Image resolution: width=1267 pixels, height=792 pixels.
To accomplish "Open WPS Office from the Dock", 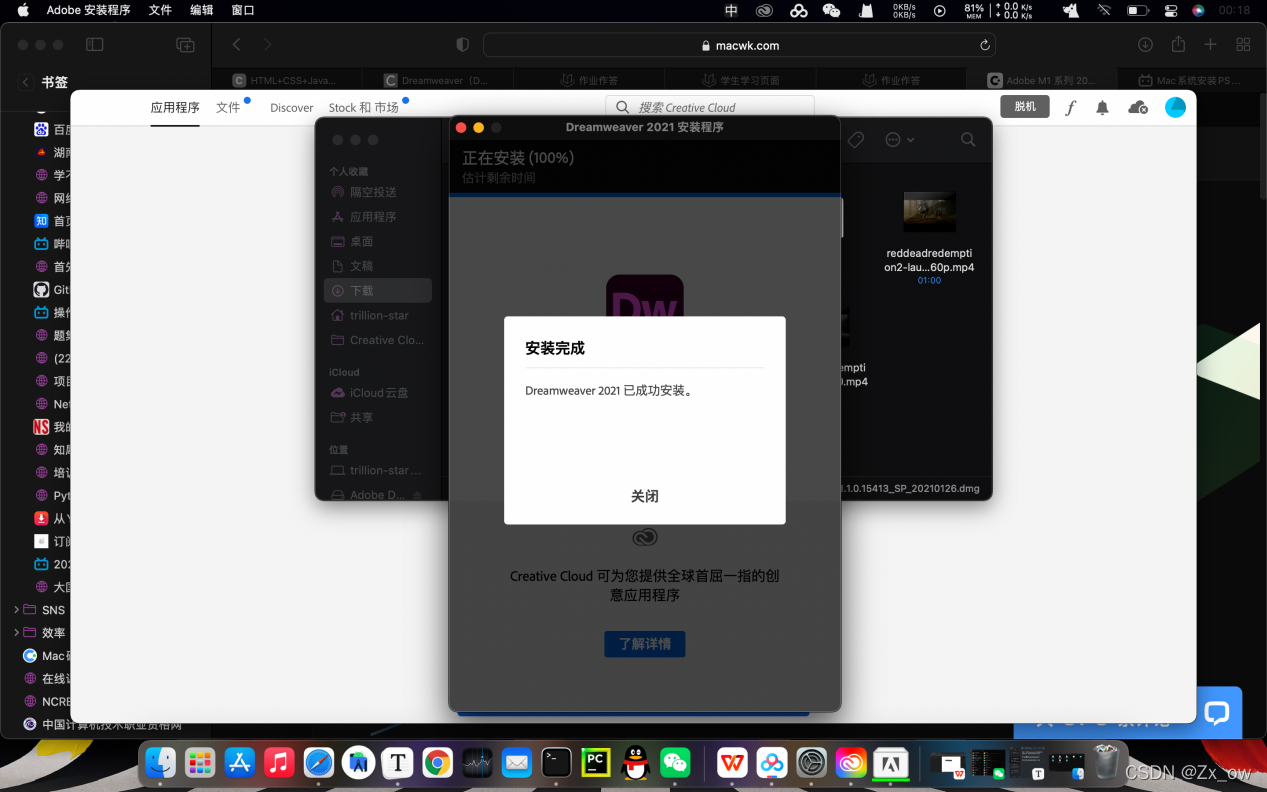I will coord(733,764).
